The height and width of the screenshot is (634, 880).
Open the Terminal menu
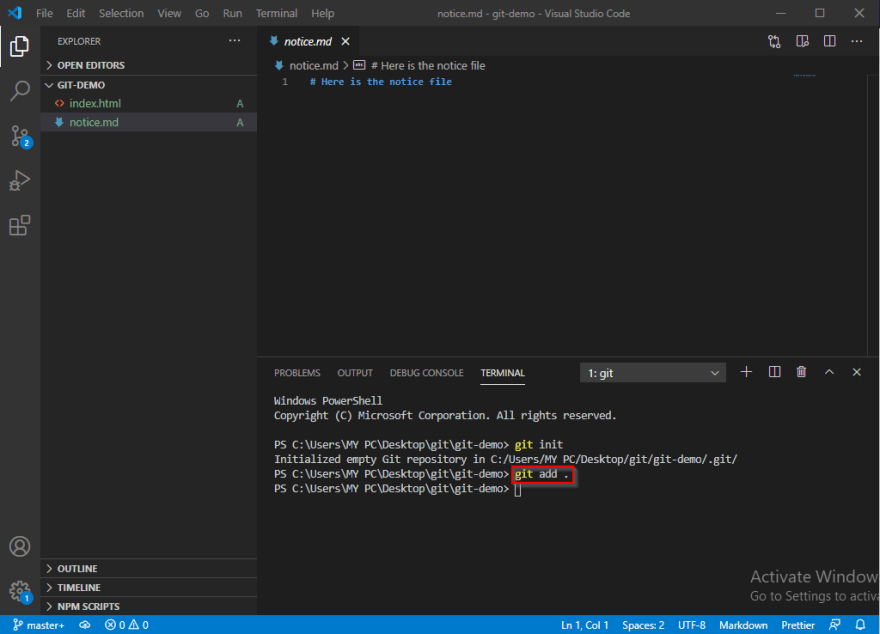(x=277, y=13)
